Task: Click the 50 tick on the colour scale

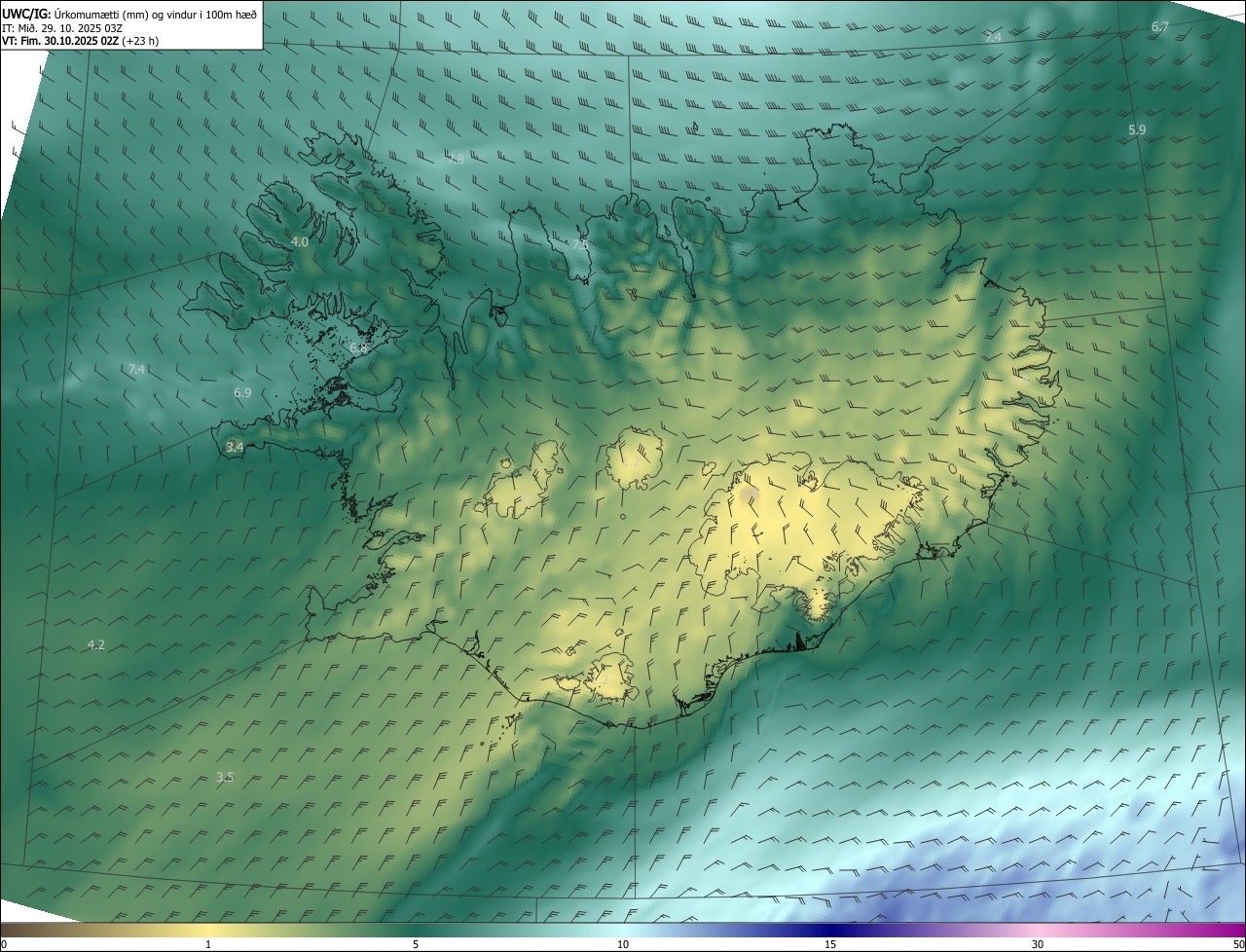Action: coord(1238,944)
